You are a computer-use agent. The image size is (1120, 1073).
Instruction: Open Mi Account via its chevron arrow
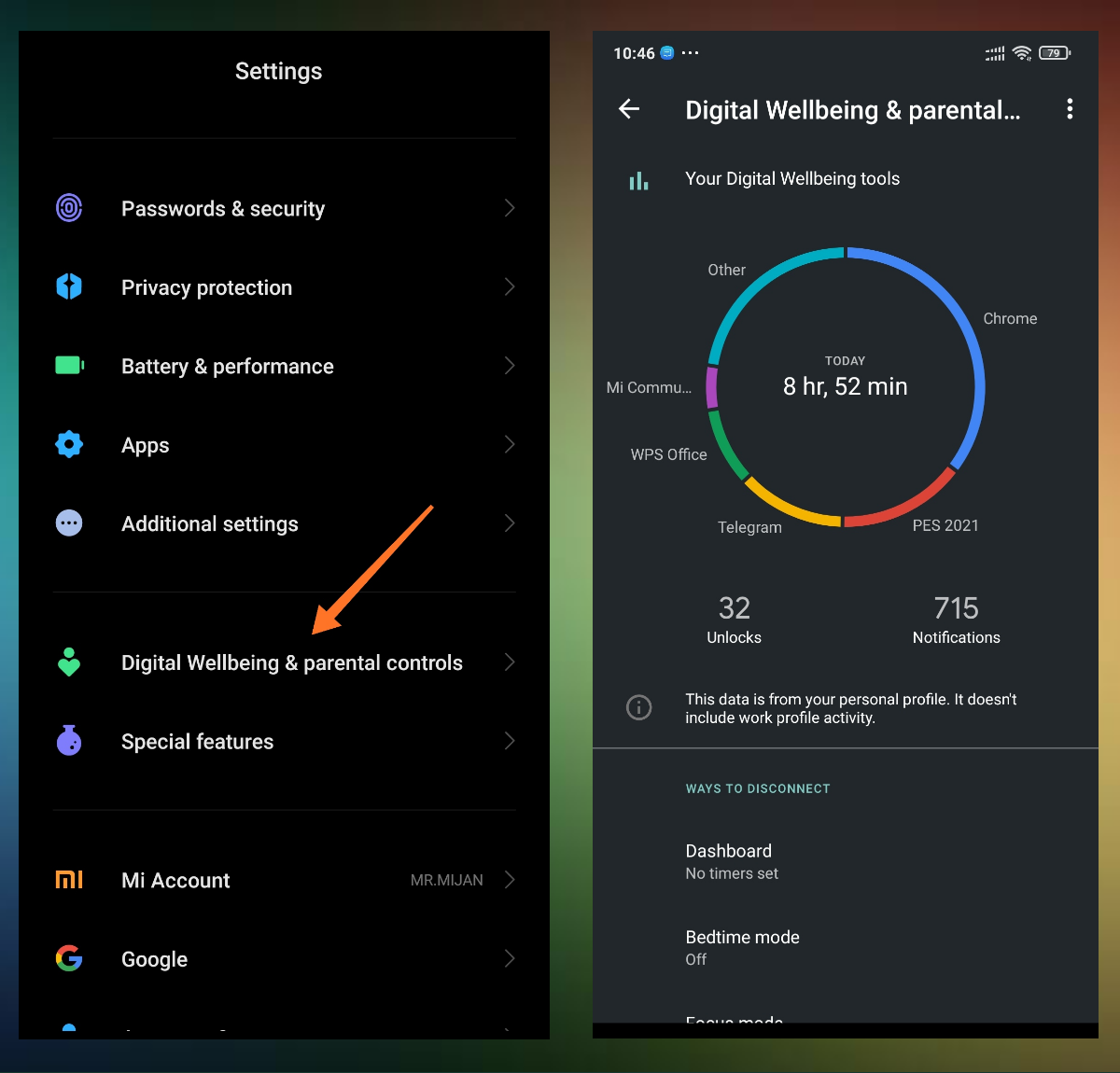(x=510, y=880)
